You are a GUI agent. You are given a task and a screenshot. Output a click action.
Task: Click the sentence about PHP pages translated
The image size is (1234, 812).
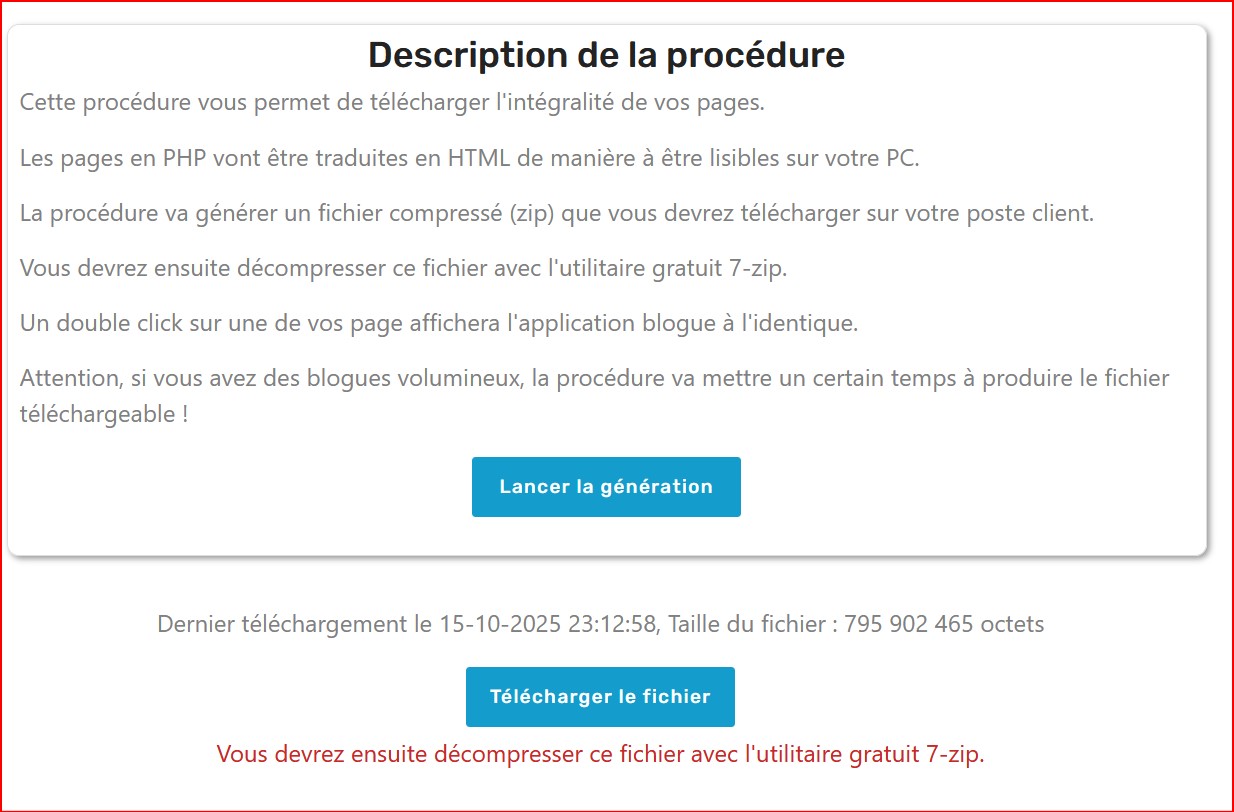click(469, 158)
